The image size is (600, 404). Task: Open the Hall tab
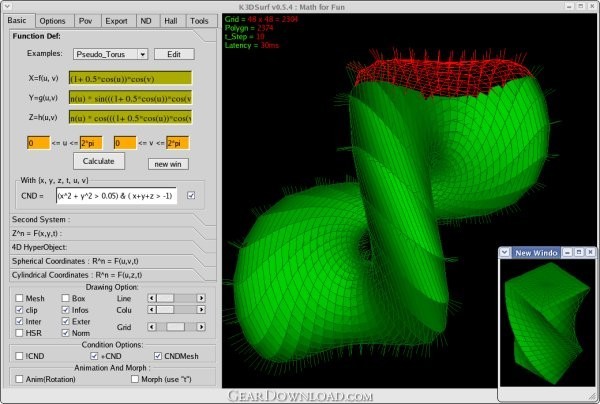(171, 21)
